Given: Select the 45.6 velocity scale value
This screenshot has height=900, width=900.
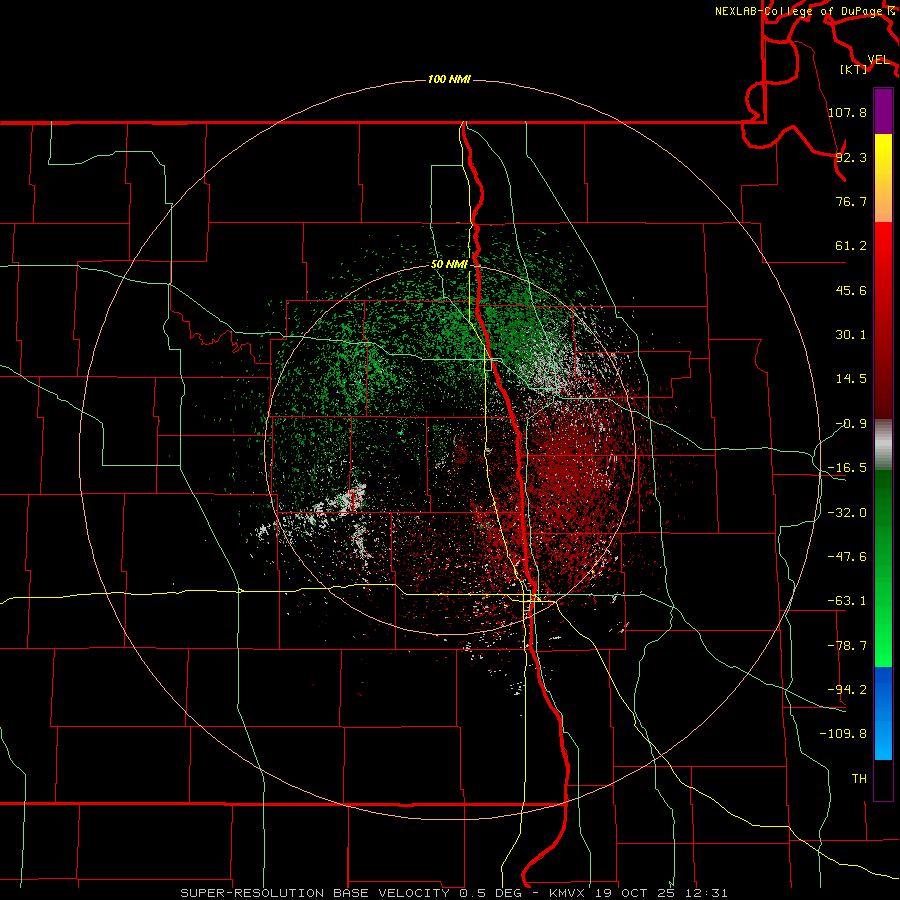Looking at the screenshot, I should coord(851,290).
